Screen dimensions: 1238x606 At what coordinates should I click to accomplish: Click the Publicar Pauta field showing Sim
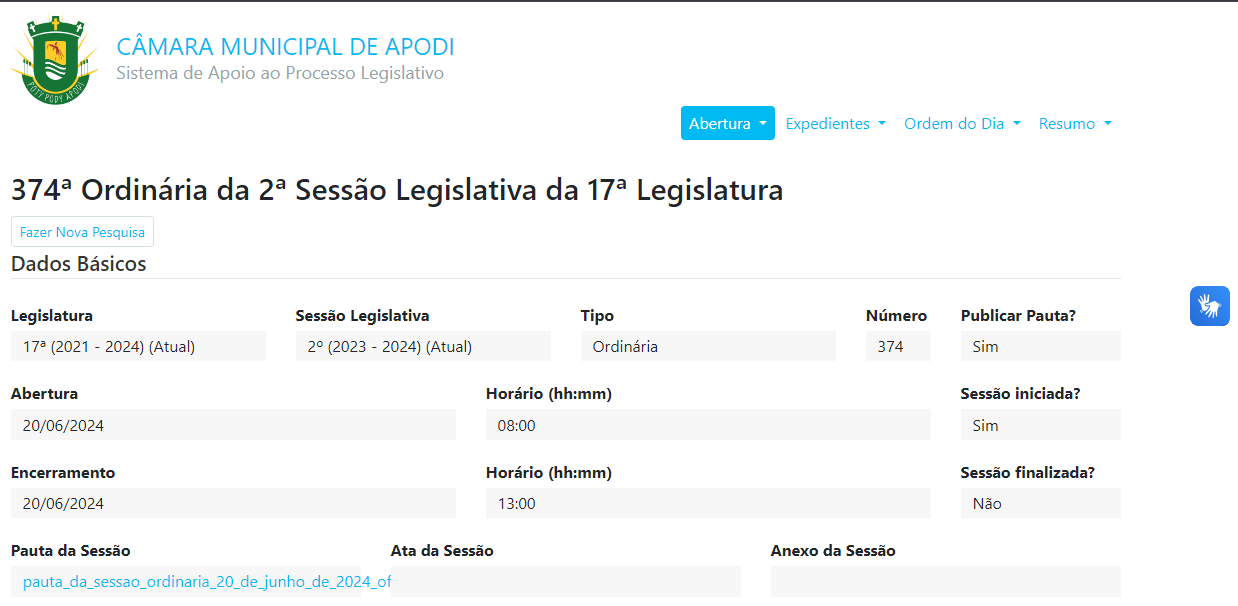(1040, 345)
